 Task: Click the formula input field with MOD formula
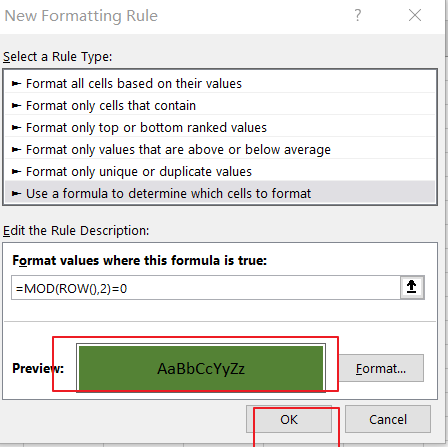click(206, 288)
